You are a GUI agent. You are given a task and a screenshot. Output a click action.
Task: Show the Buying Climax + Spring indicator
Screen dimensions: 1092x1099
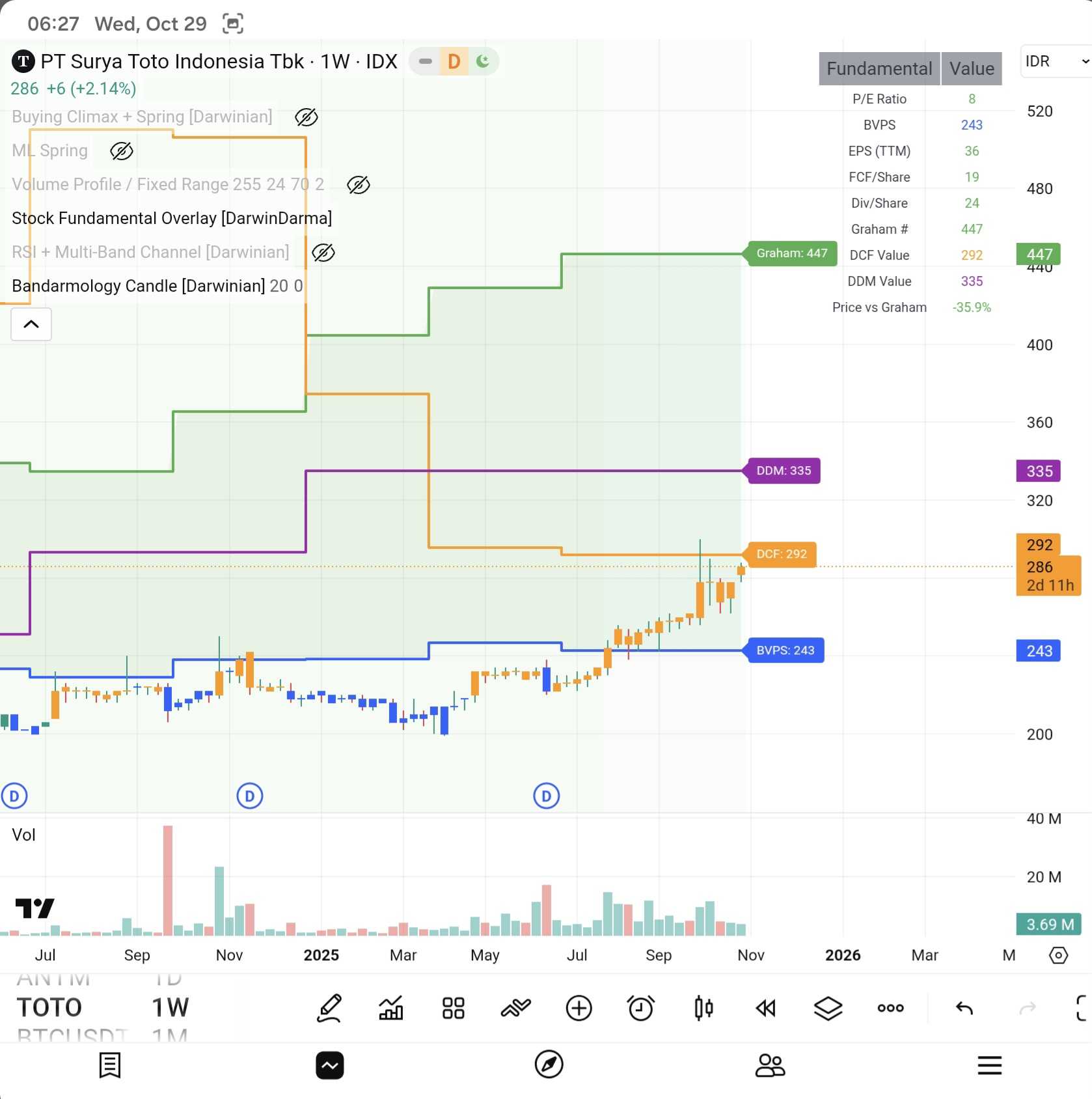pos(306,117)
